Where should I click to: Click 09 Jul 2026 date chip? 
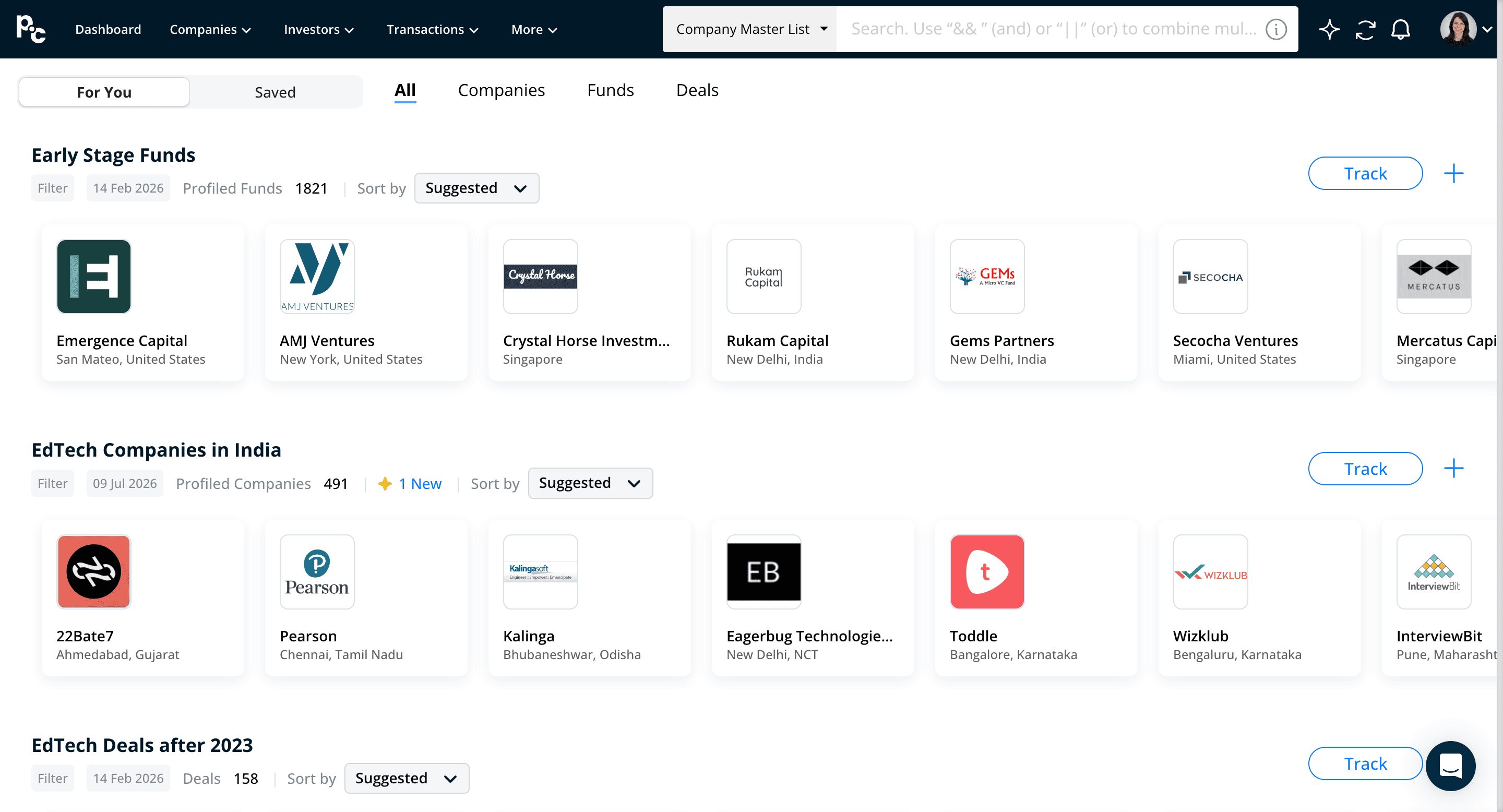[125, 483]
